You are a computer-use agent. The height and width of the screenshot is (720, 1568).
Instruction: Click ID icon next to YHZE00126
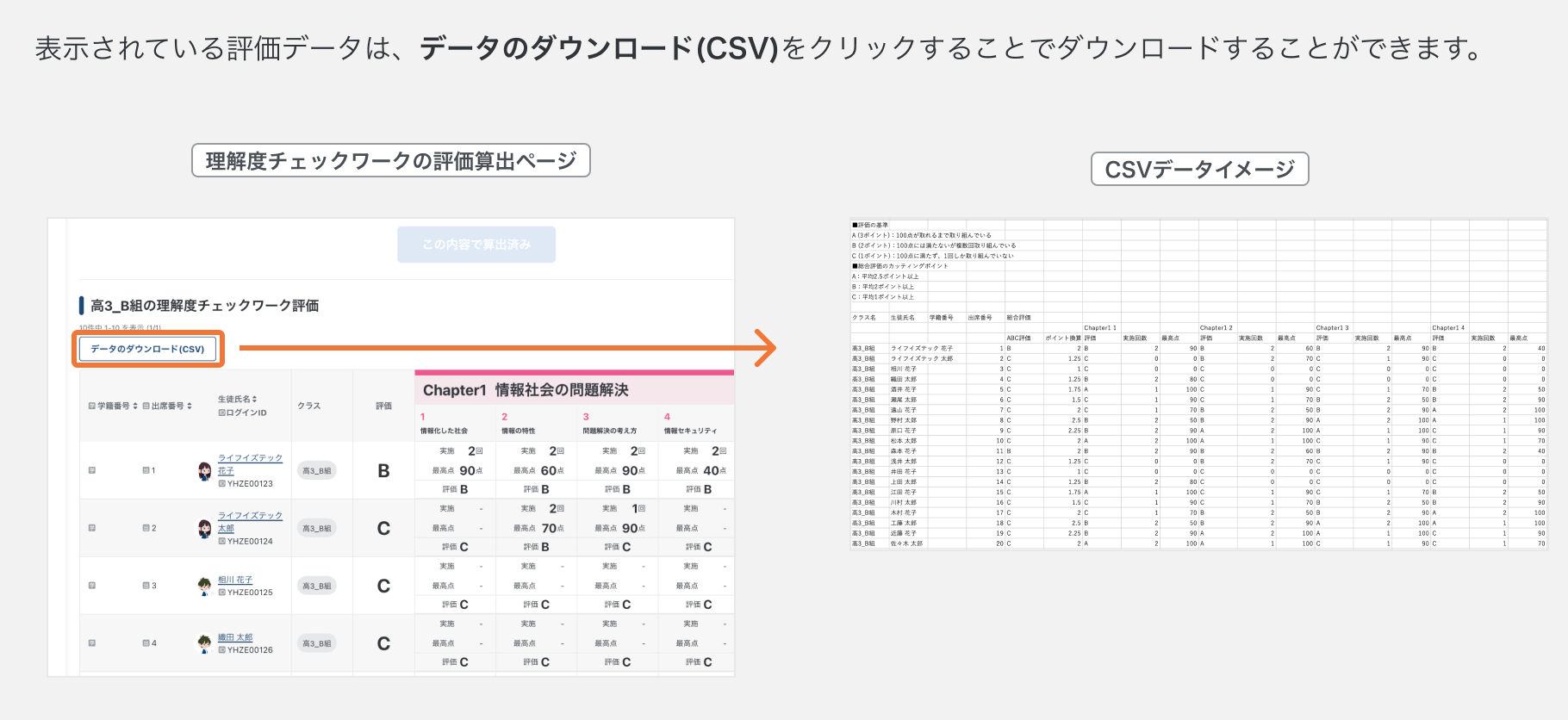pyautogui.click(x=222, y=650)
